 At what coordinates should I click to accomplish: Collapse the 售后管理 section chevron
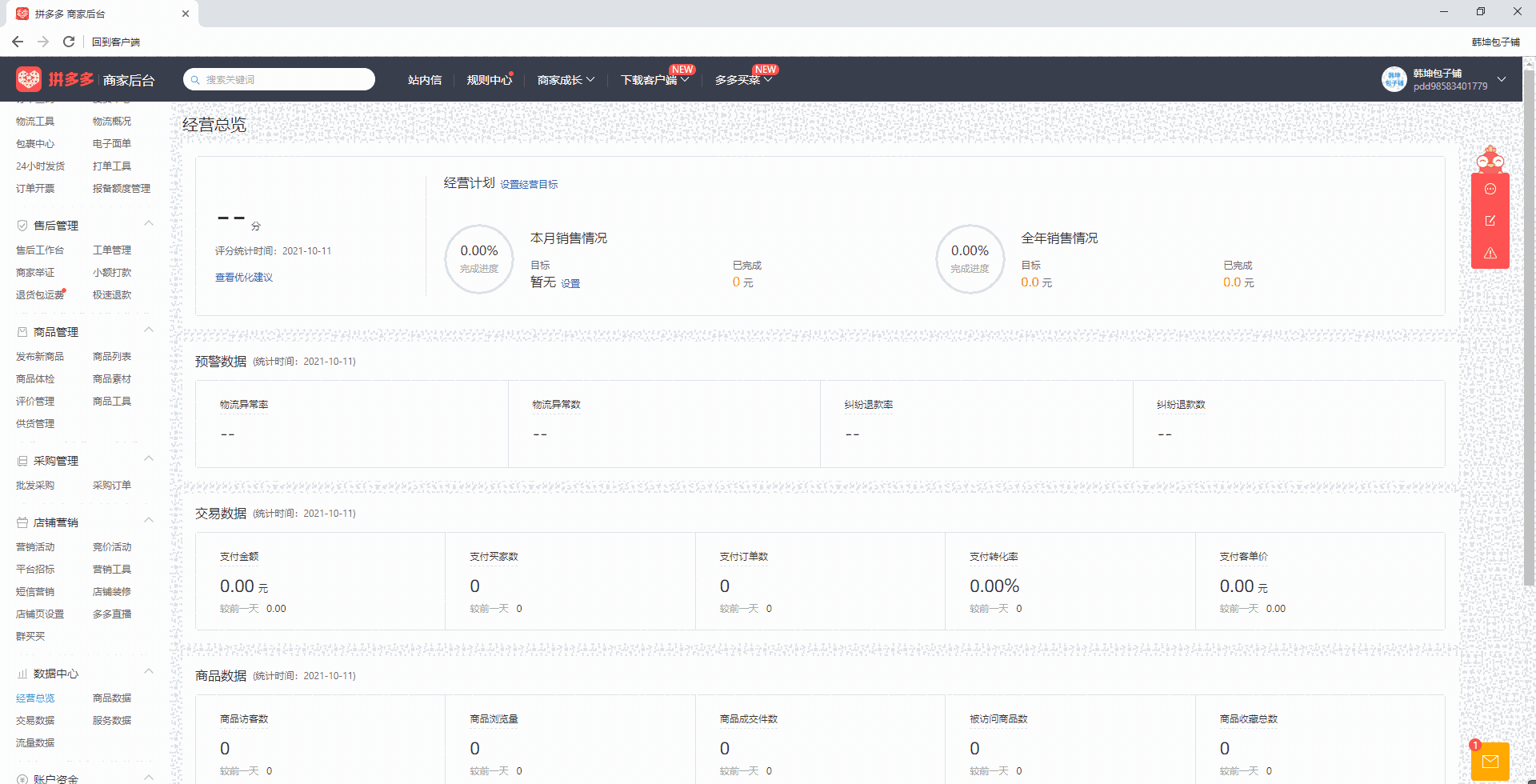click(x=149, y=223)
